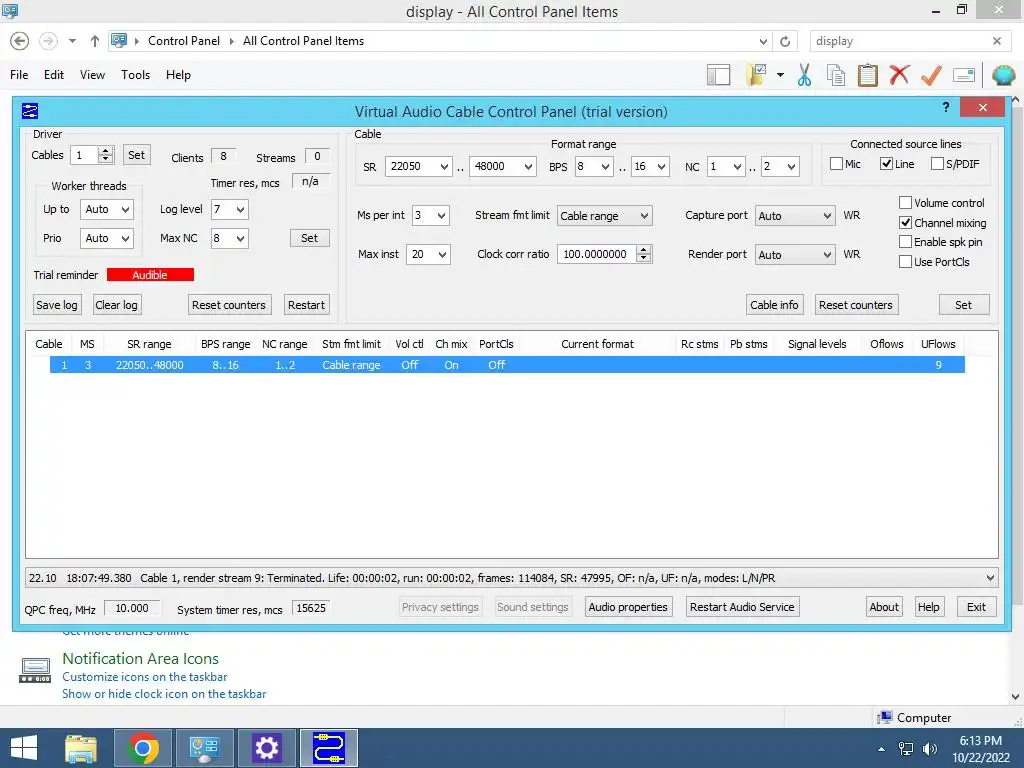
Task: Expand the event log message dropdown
Action: pyautogui.click(x=990, y=578)
